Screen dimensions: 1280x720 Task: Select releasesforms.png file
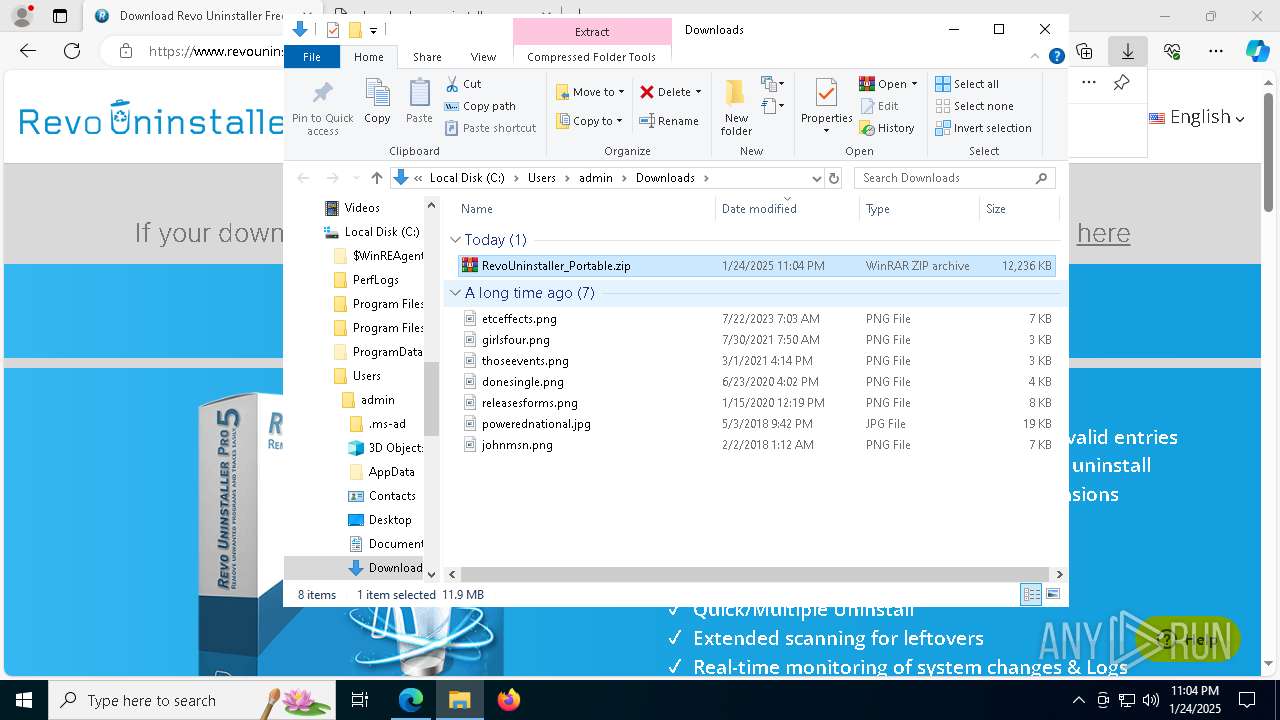click(755, 403)
